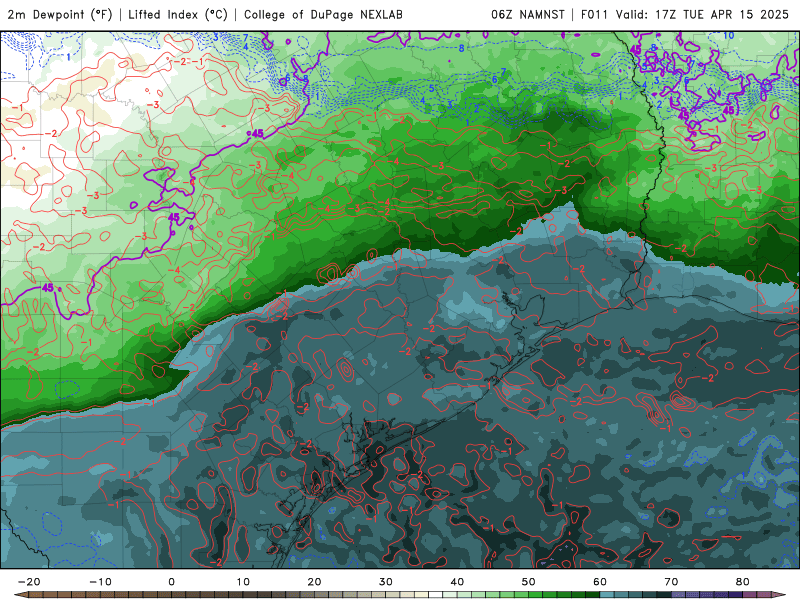Click the 60 label on the color scale
The height and width of the screenshot is (600, 800).
(600, 582)
